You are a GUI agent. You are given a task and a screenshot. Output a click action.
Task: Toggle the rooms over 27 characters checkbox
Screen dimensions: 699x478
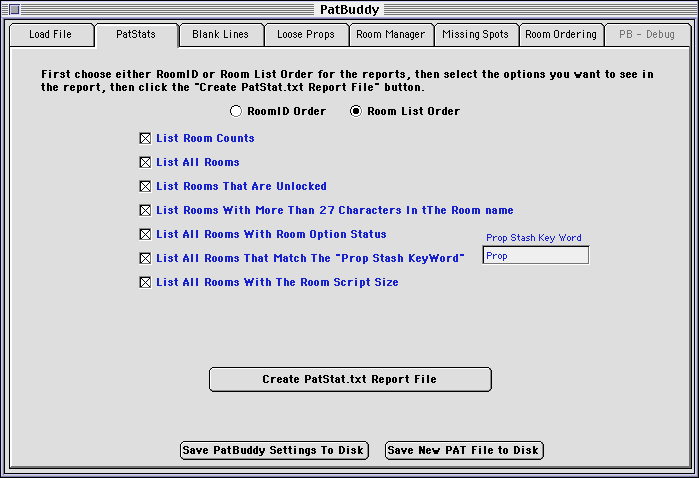pyautogui.click(x=146, y=210)
